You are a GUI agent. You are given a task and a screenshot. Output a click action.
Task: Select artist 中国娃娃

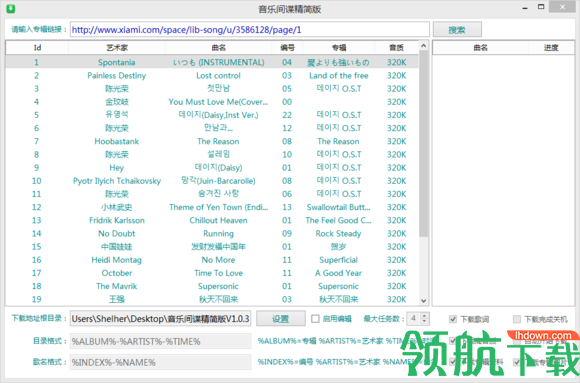click(117, 246)
